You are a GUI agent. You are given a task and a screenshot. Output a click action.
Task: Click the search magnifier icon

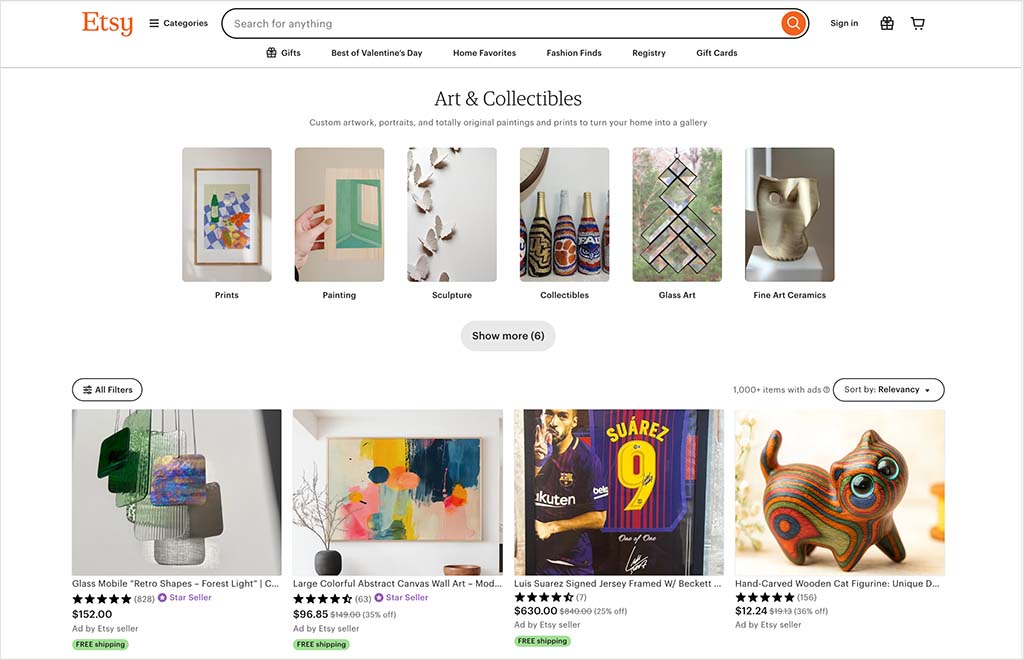(793, 22)
